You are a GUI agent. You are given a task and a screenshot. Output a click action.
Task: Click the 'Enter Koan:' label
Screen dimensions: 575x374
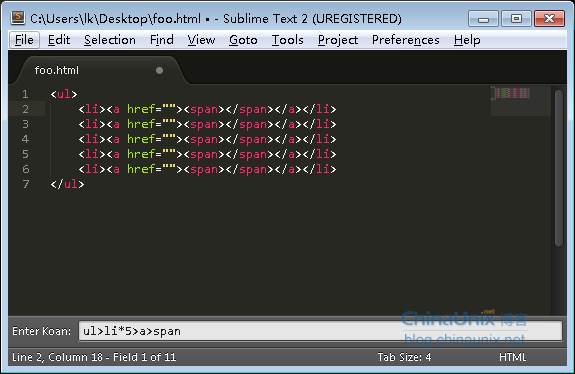(x=41, y=331)
